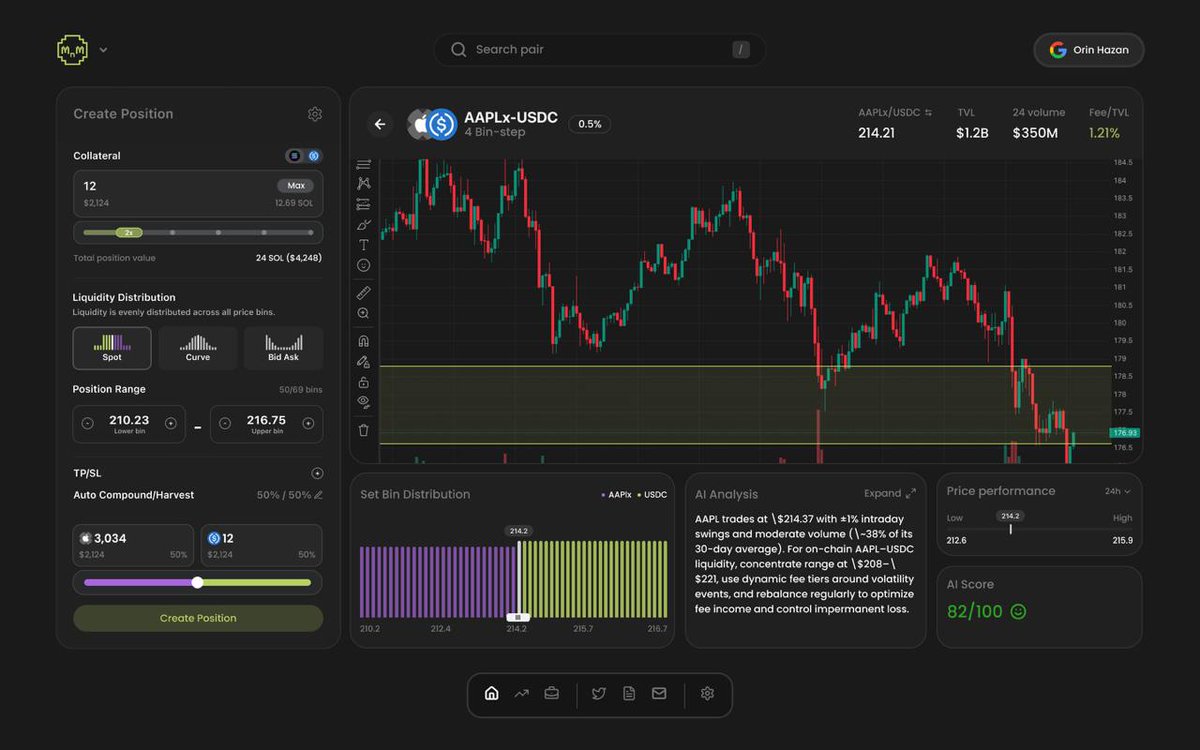Select the parallel channel drawing tool
Screen dimensions: 1200x750
tap(363, 204)
